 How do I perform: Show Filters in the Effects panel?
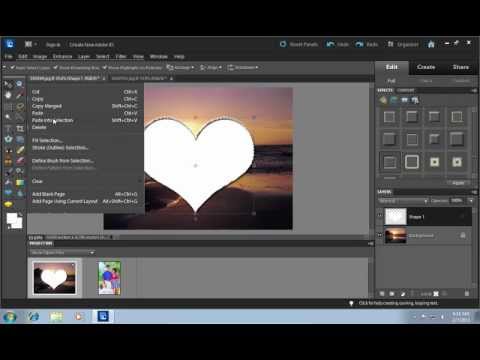[x=383, y=100]
